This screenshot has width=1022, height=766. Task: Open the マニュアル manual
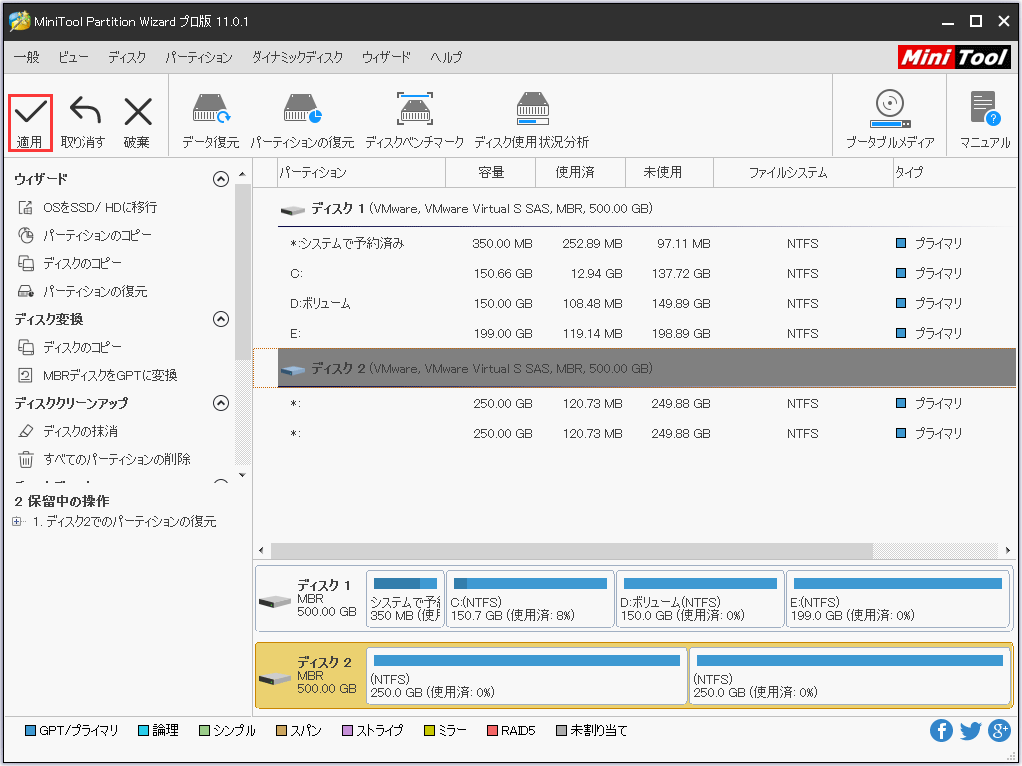pyautogui.click(x=985, y=120)
